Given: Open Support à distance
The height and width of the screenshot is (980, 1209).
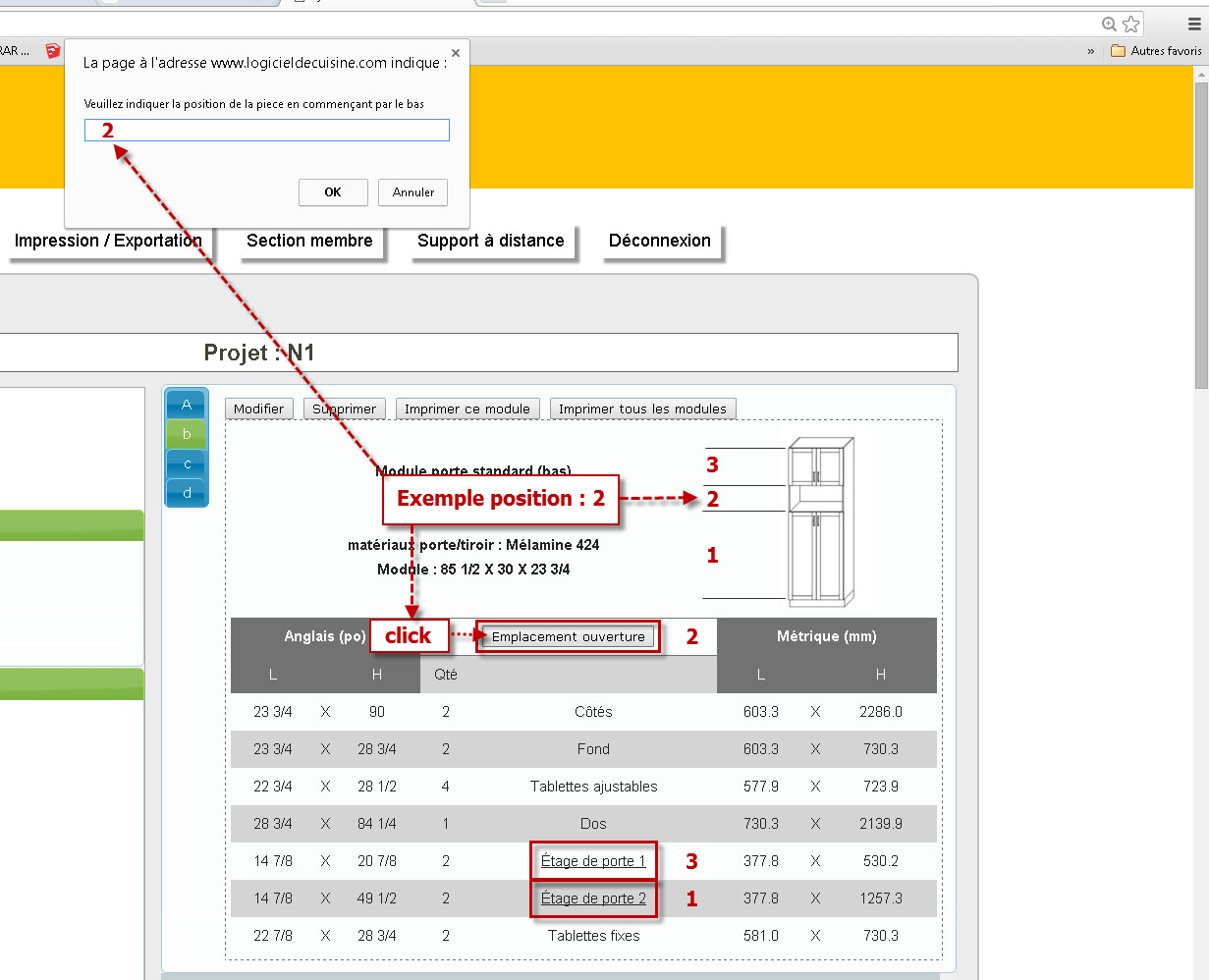Looking at the screenshot, I should coord(490,241).
